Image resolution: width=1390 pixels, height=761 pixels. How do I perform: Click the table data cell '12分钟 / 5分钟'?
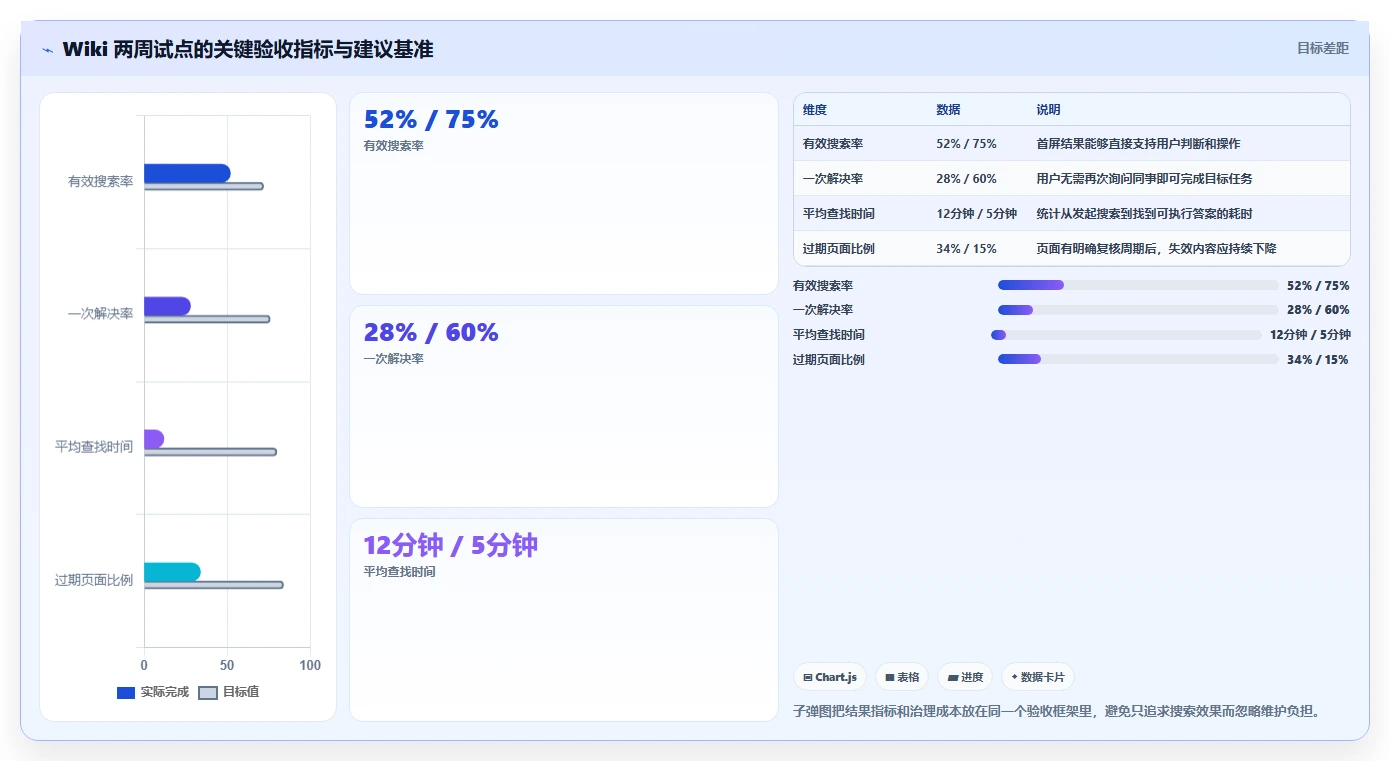click(x=976, y=214)
